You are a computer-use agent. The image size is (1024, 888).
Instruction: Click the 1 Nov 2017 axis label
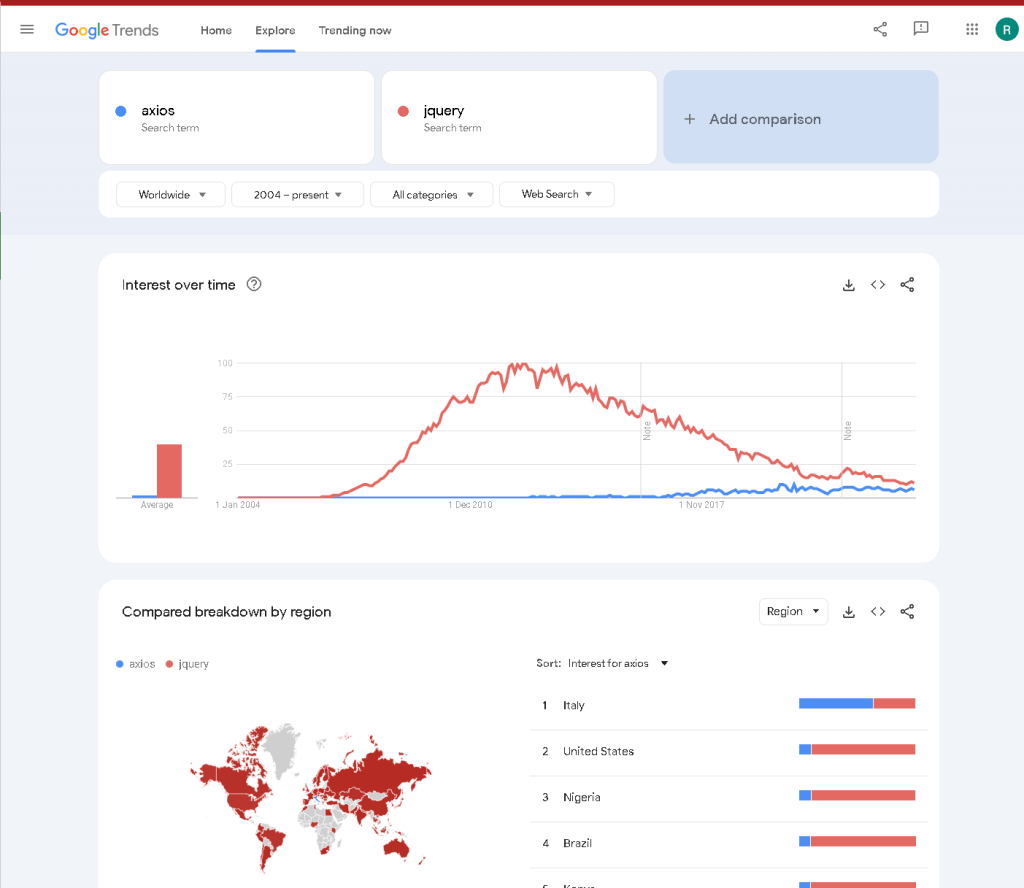(701, 505)
